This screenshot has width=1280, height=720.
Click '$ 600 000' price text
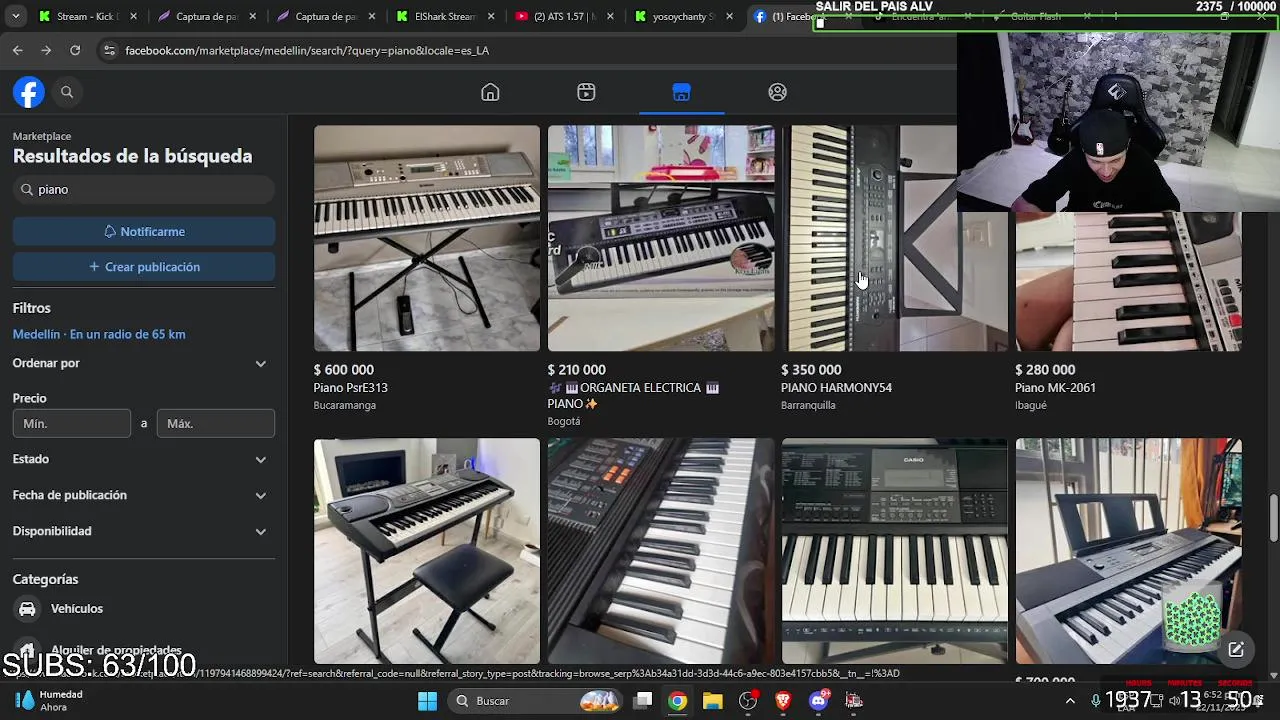click(344, 370)
